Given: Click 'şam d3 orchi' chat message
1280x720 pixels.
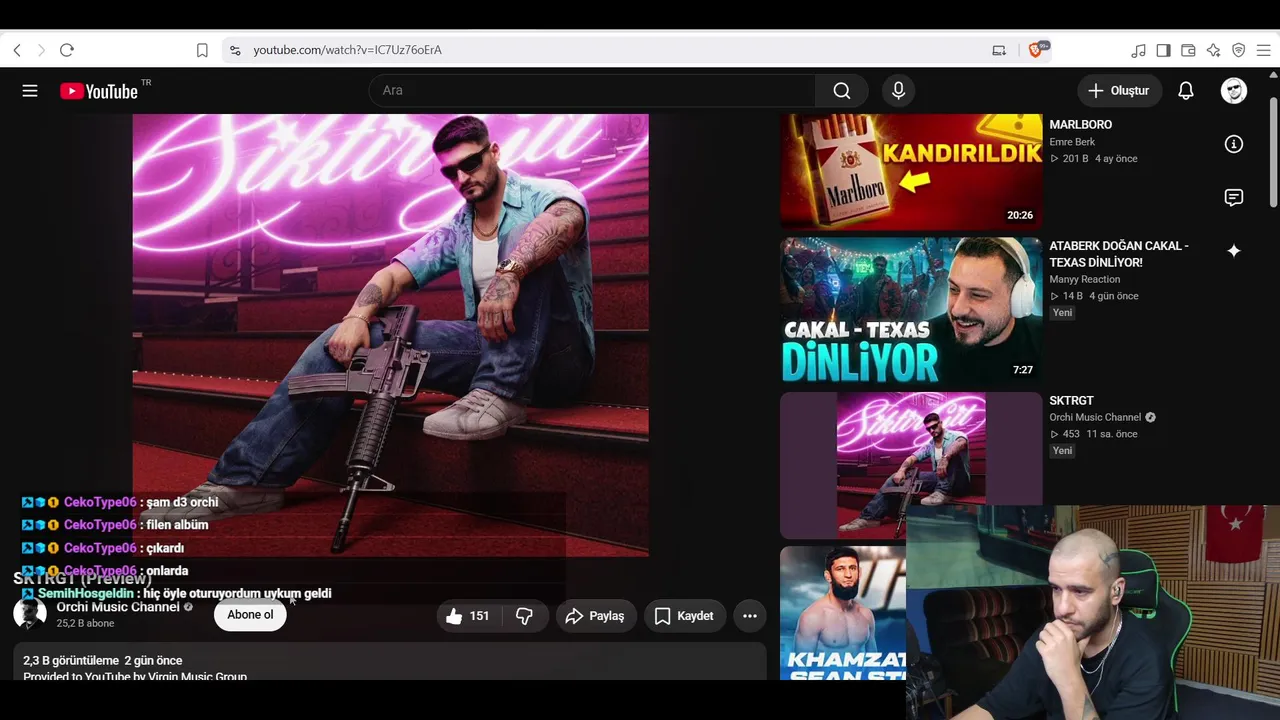Looking at the screenshot, I should coord(182,502).
